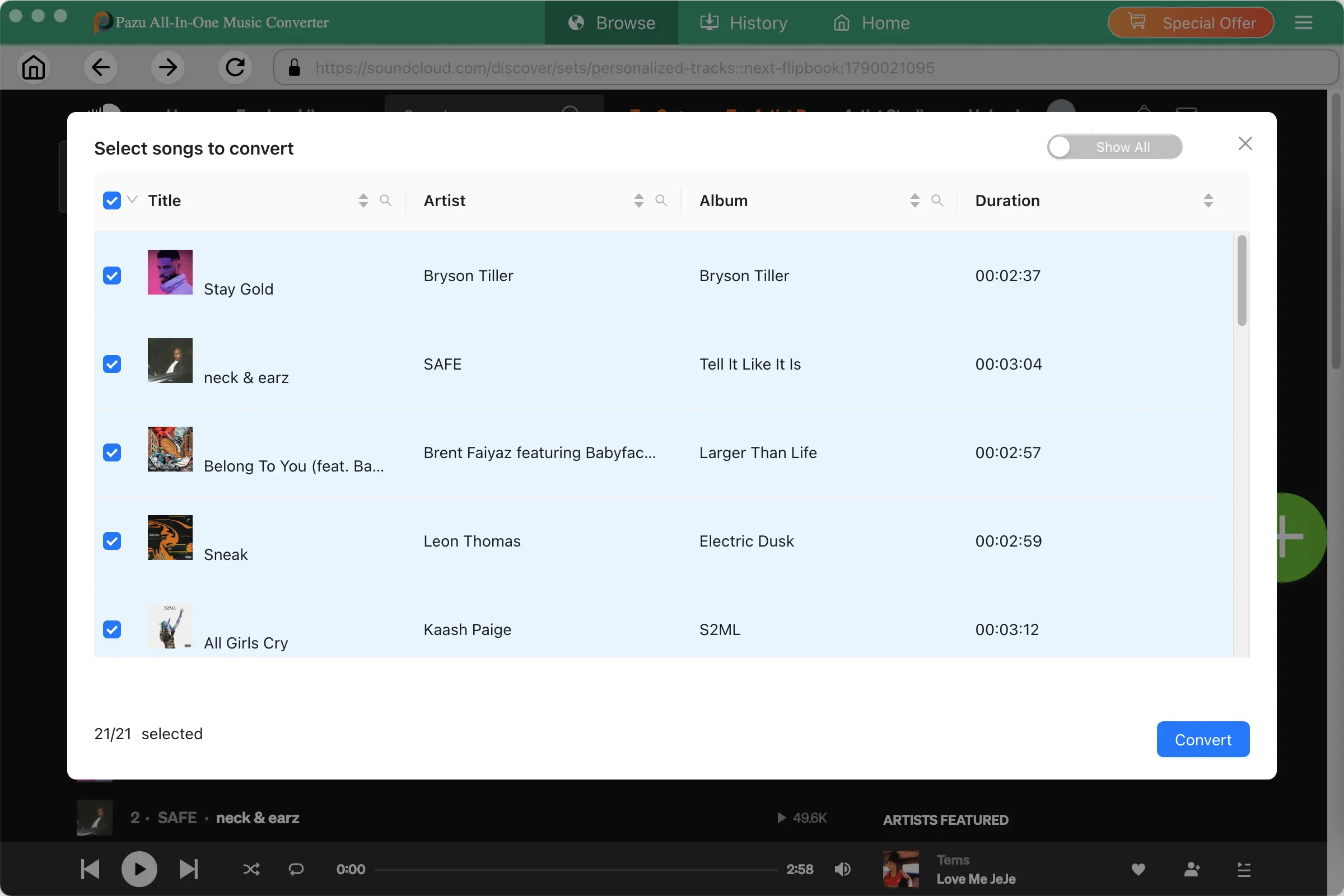Sort by Title column arrows
The image size is (1344, 896).
[x=363, y=200]
